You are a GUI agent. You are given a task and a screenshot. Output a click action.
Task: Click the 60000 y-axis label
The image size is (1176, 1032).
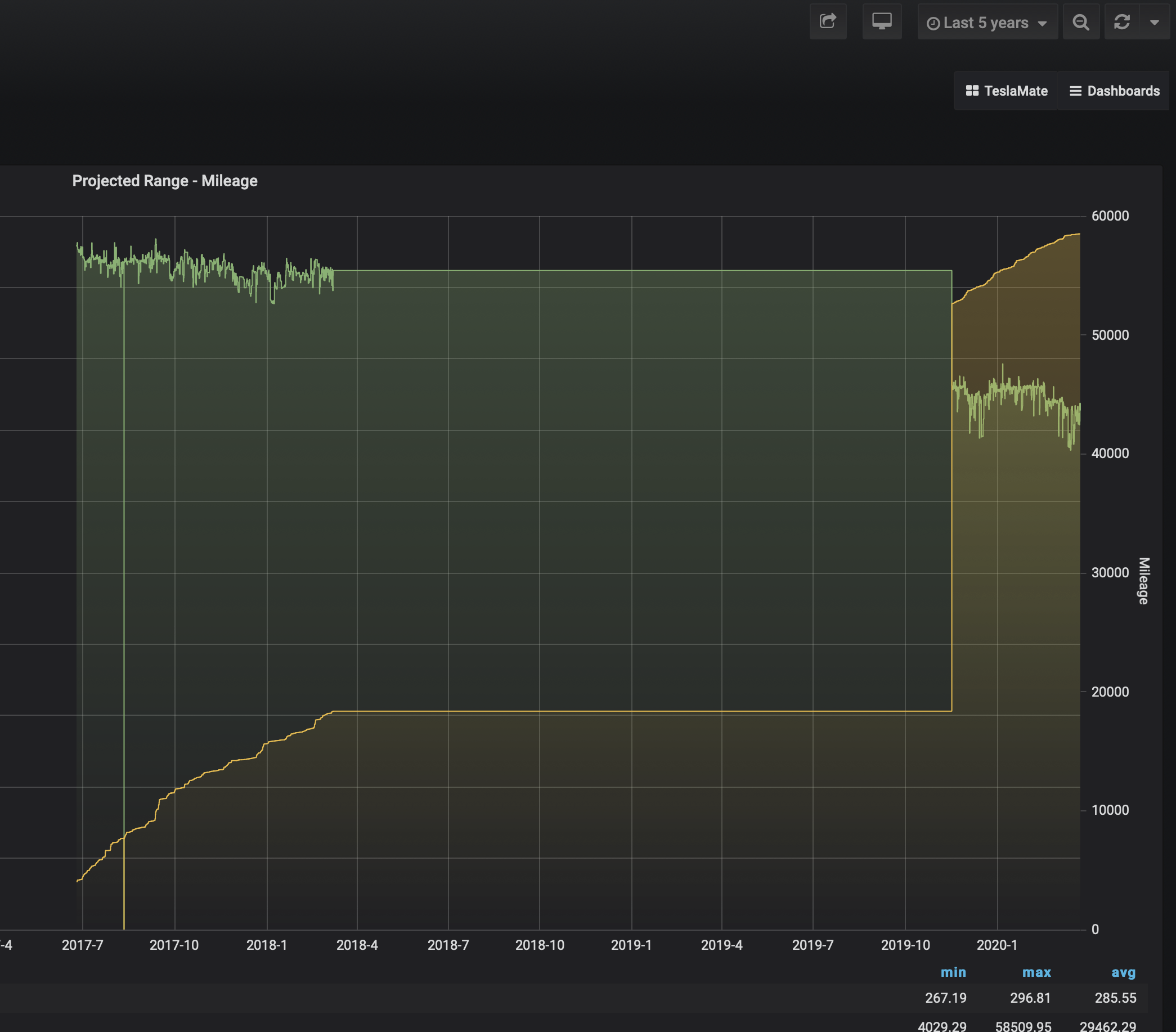[x=1110, y=216]
